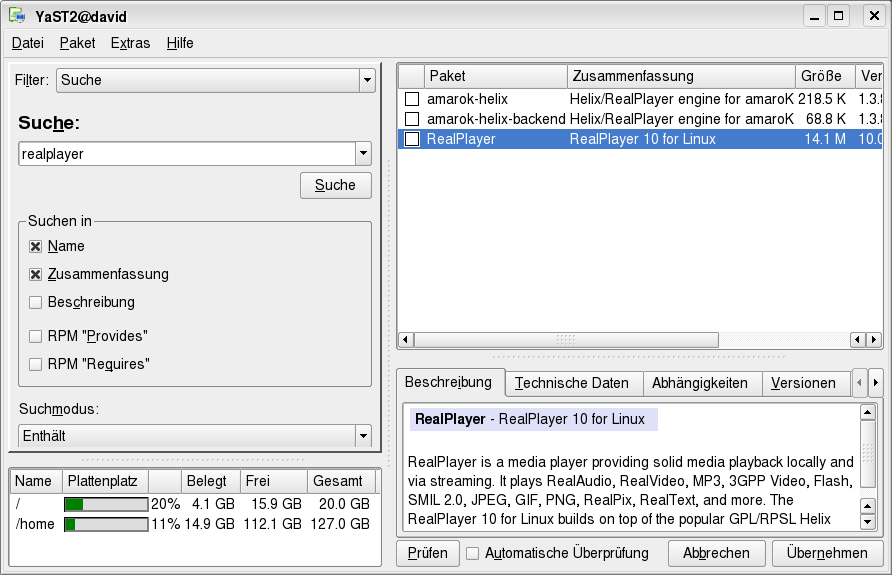Click the package list horizontal scrollbar thumb

566,340
